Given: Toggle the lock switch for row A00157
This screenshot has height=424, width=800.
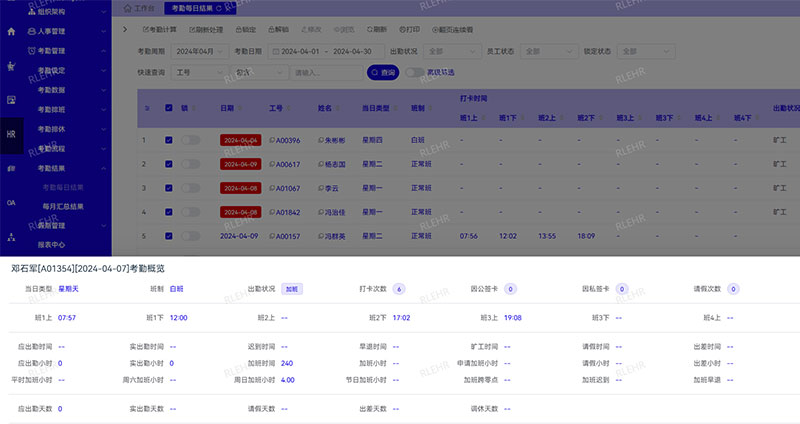Looking at the screenshot, I should pyautogui.click(x=190, y=236).
